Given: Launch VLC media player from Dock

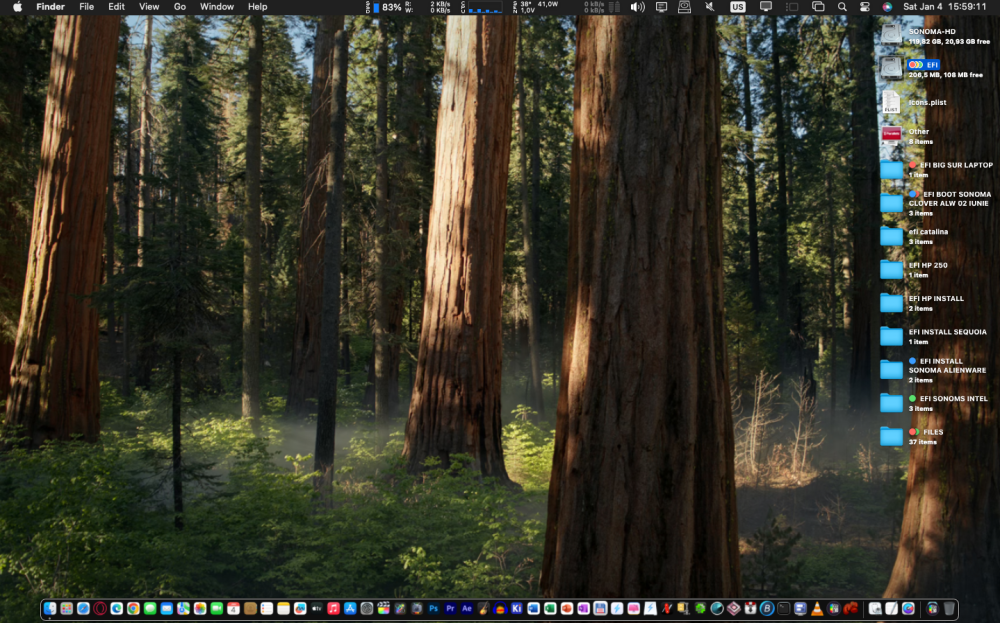Looking at the screenshot, I should pyautogui.click(x=817, y=608).
